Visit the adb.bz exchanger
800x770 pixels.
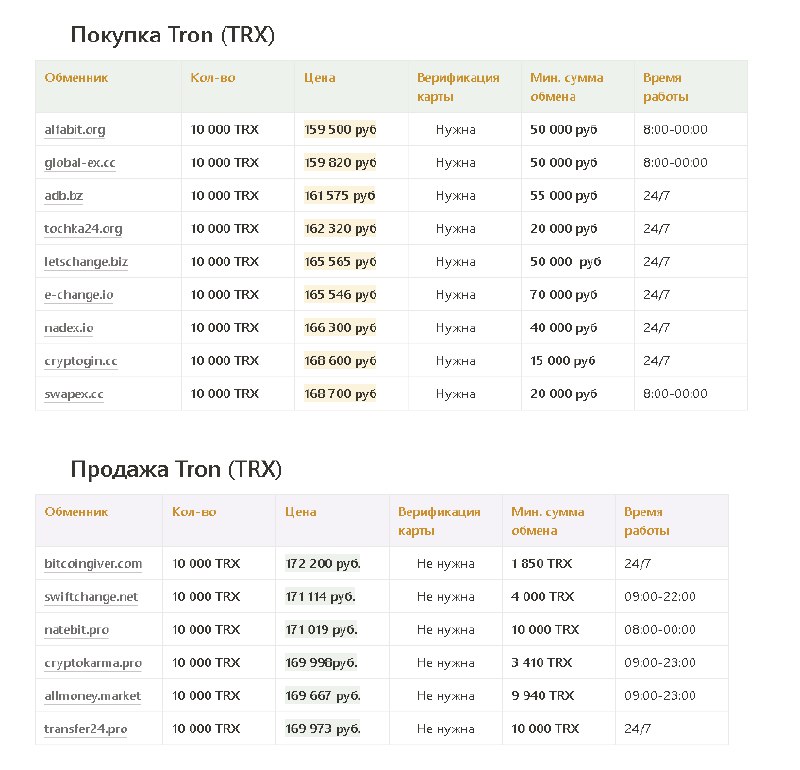click(63, 195)
